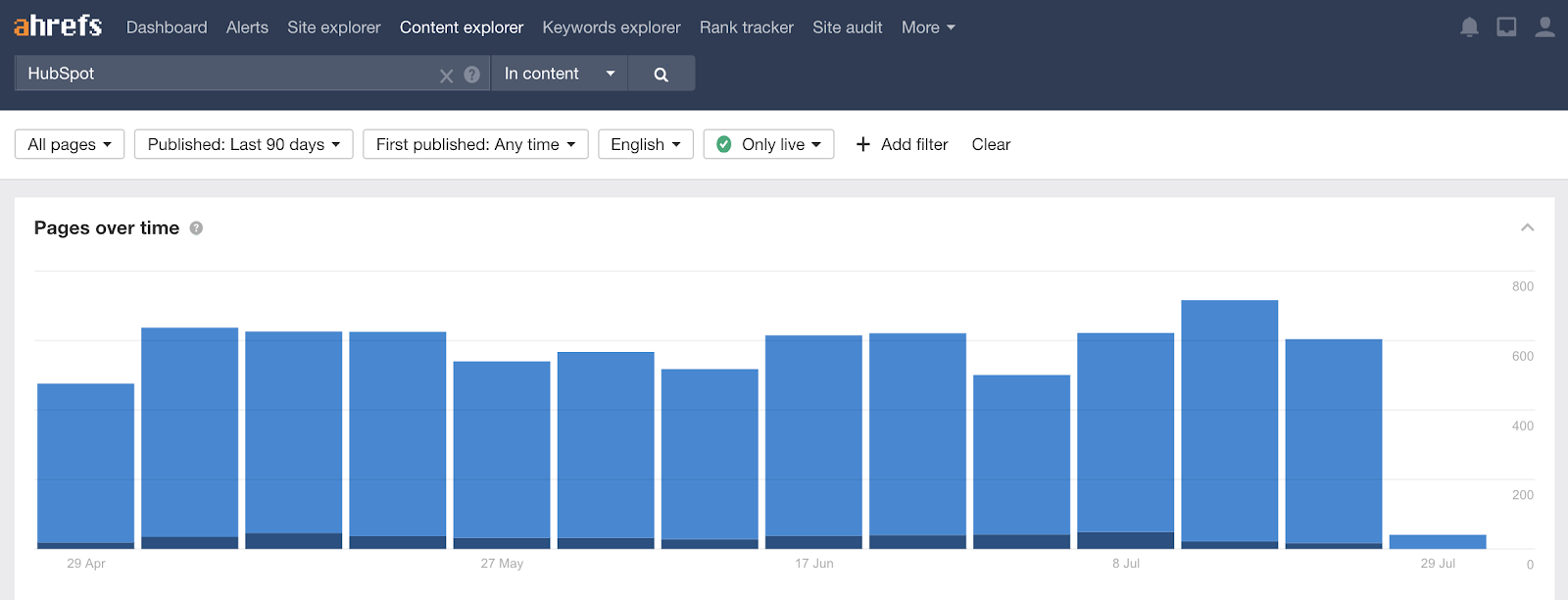Image resolution: width=1568 pixels, height=600 pixels.
Task: Run search with the magnifying glass button
Action: 661,75
